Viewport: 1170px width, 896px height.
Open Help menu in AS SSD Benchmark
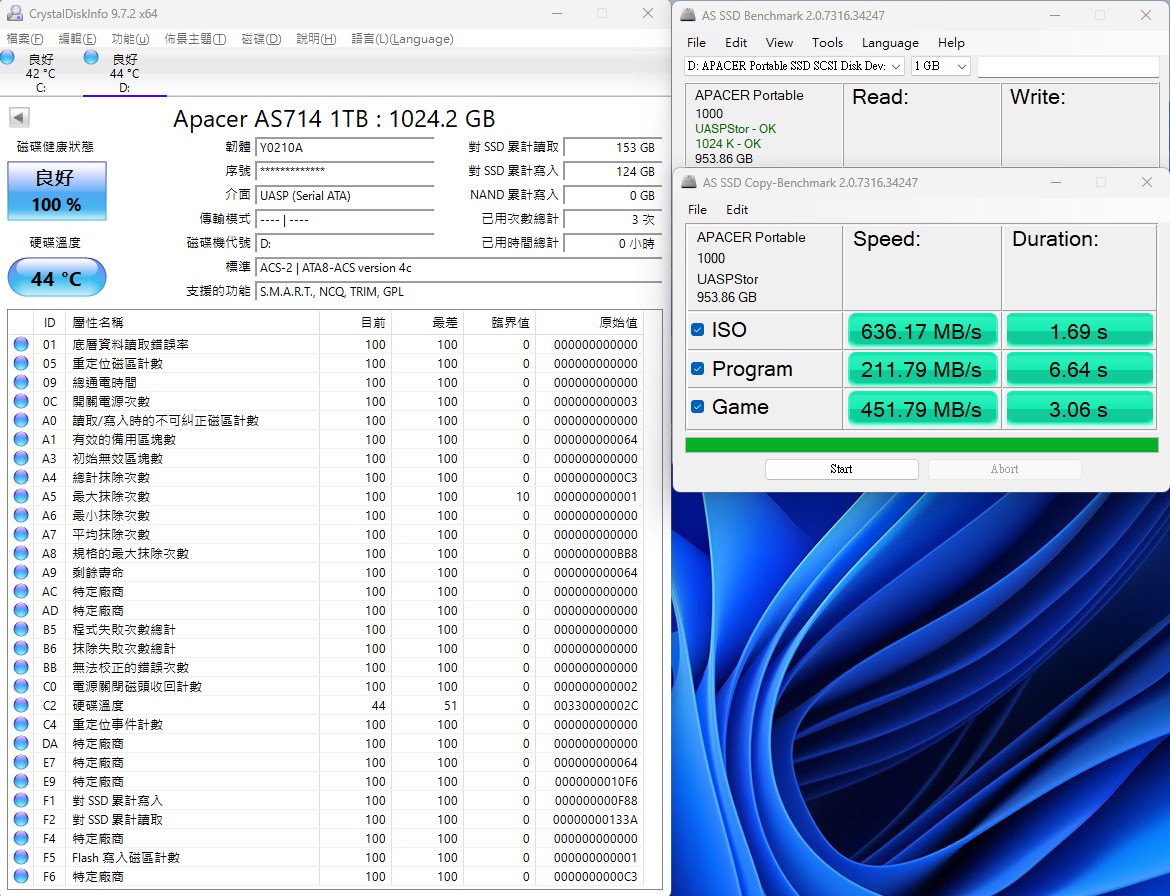pyautogui.click(x=951, y=43)
